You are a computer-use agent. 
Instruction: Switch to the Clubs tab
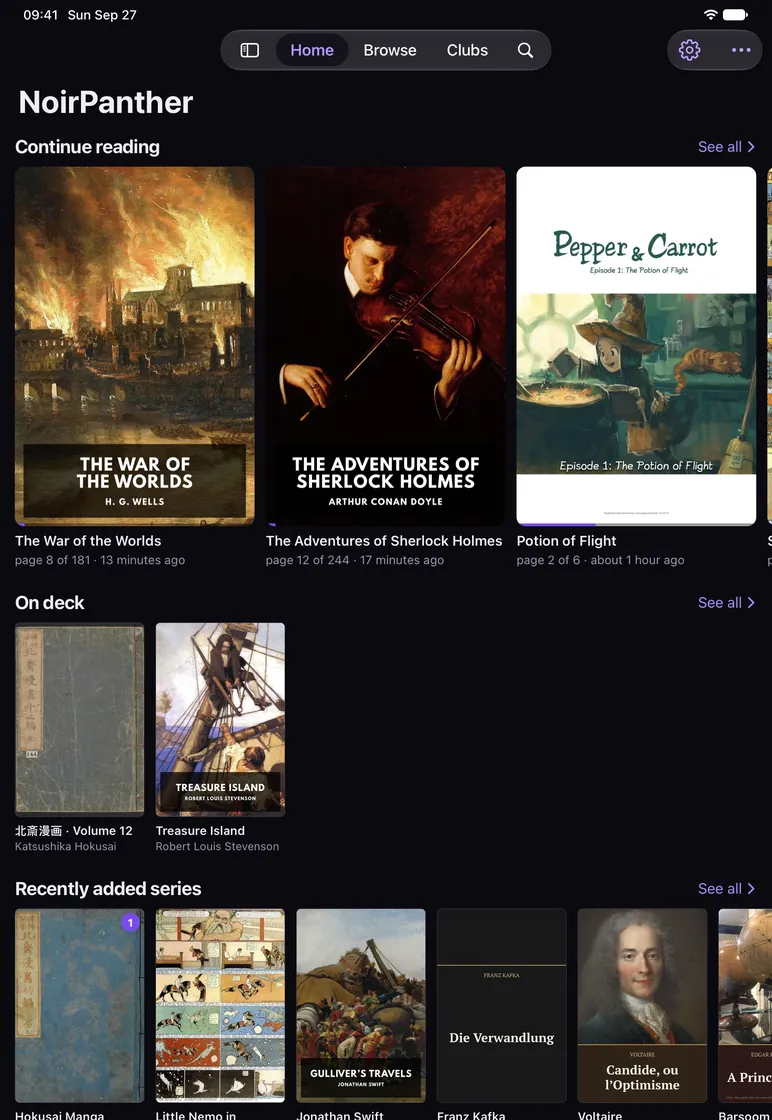click(467, 50)
